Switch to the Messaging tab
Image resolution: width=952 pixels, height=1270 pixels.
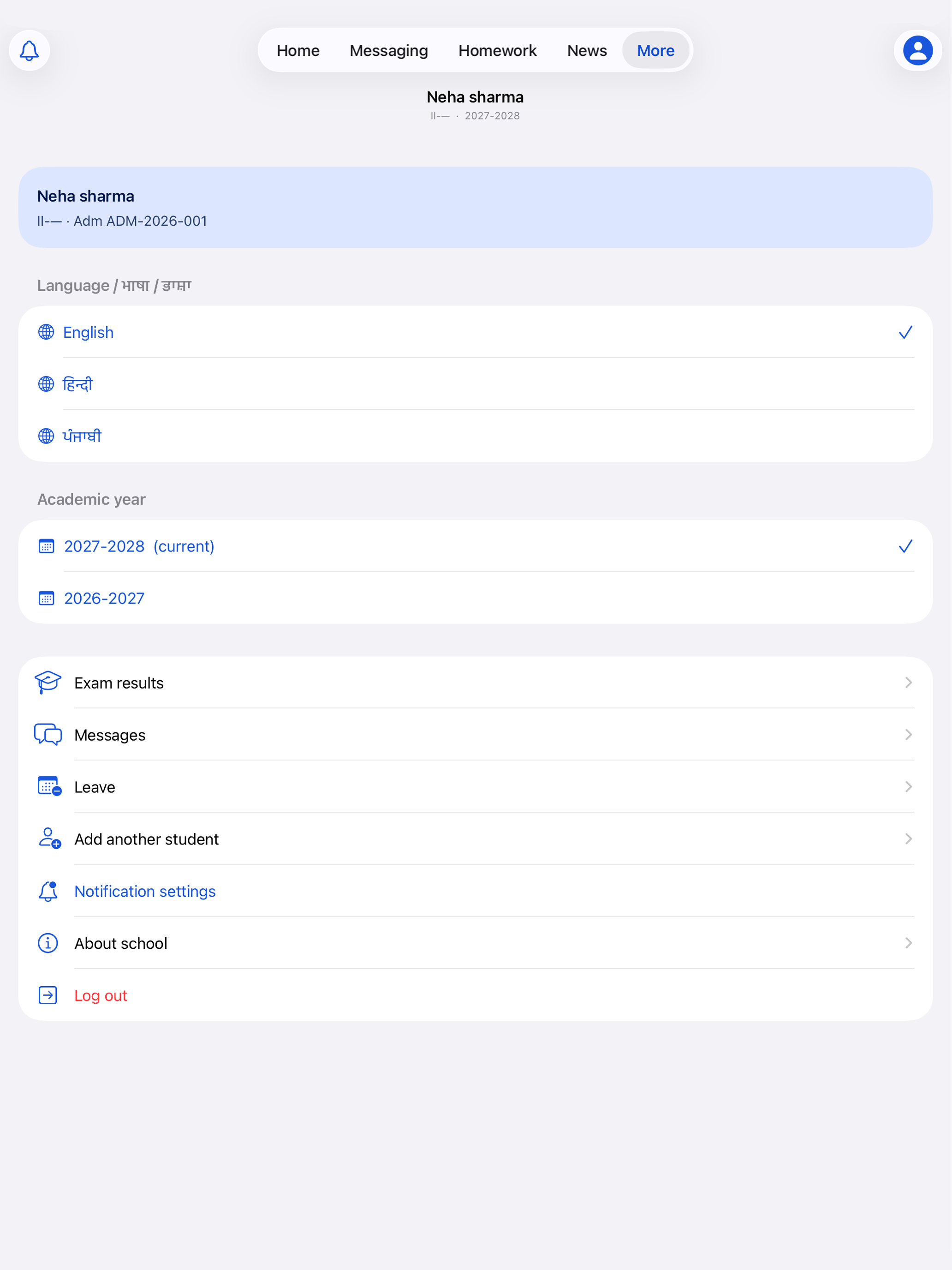(x=388, y=50)
